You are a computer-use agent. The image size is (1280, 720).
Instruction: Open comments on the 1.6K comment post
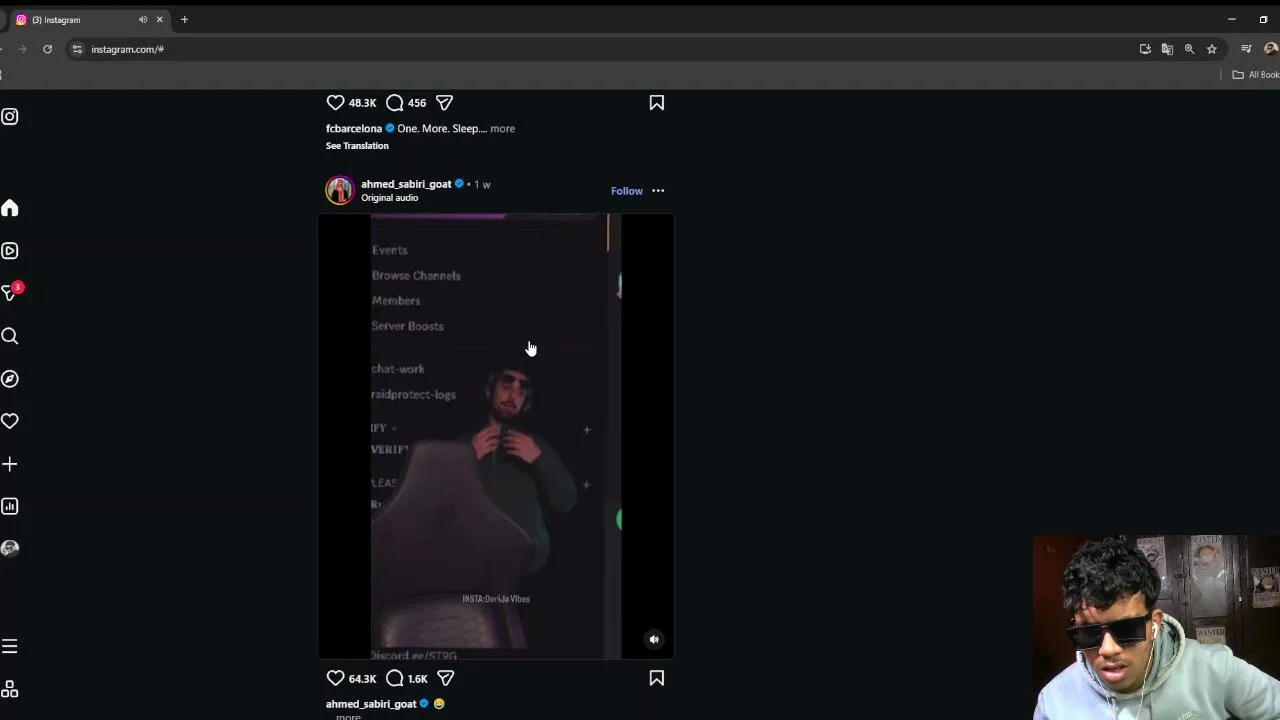(395, 678)
